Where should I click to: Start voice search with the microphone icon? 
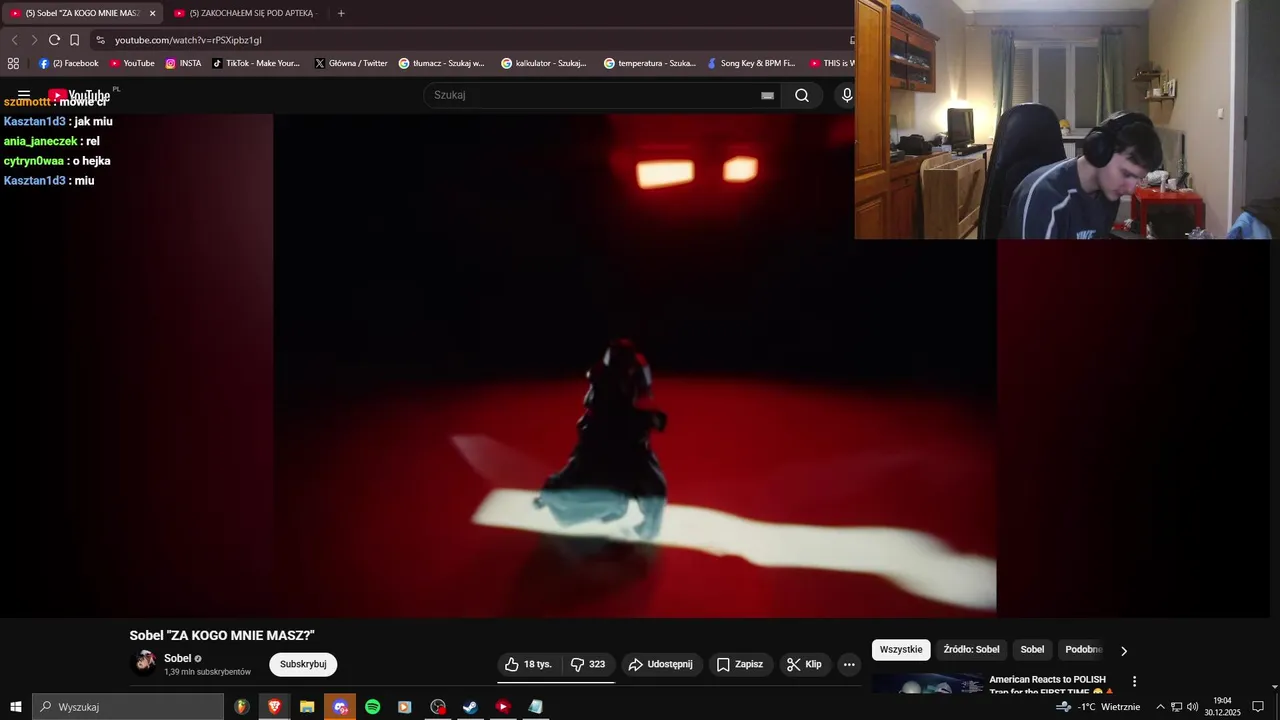point(847,95)
